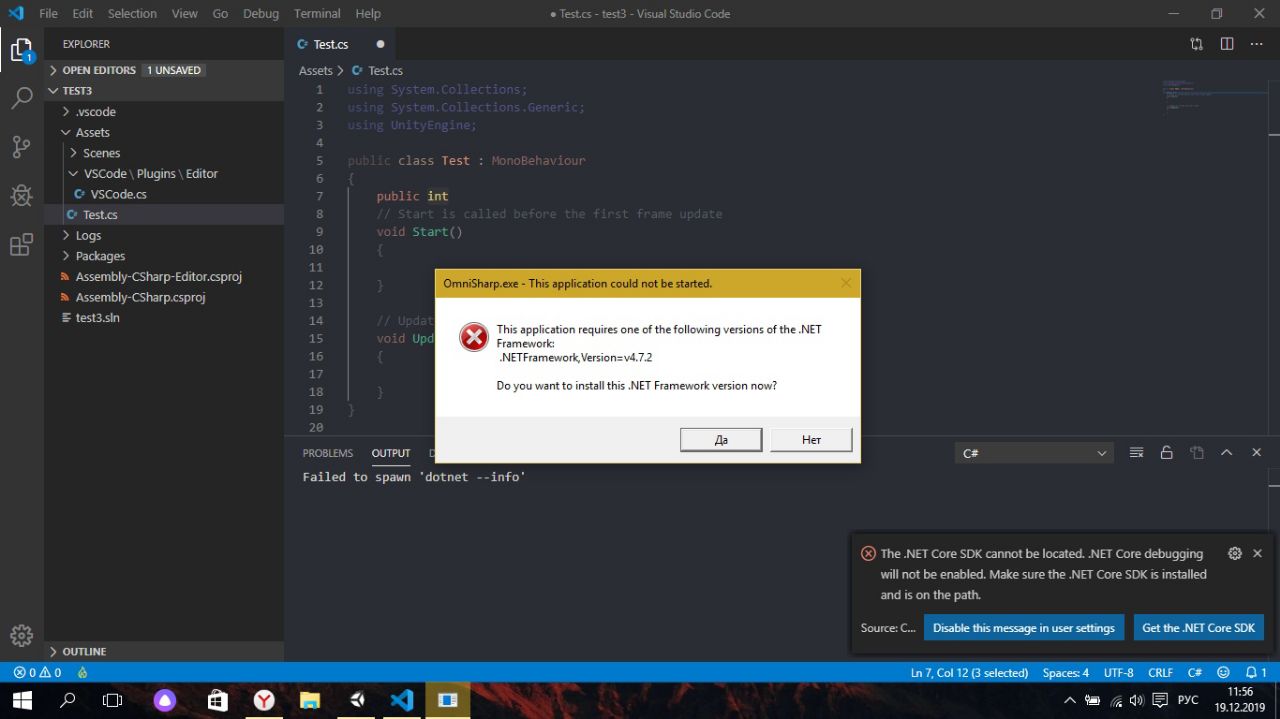Open the output log in editor
This screenshot has height=719, width=1280.
(x=1196, y=453)
